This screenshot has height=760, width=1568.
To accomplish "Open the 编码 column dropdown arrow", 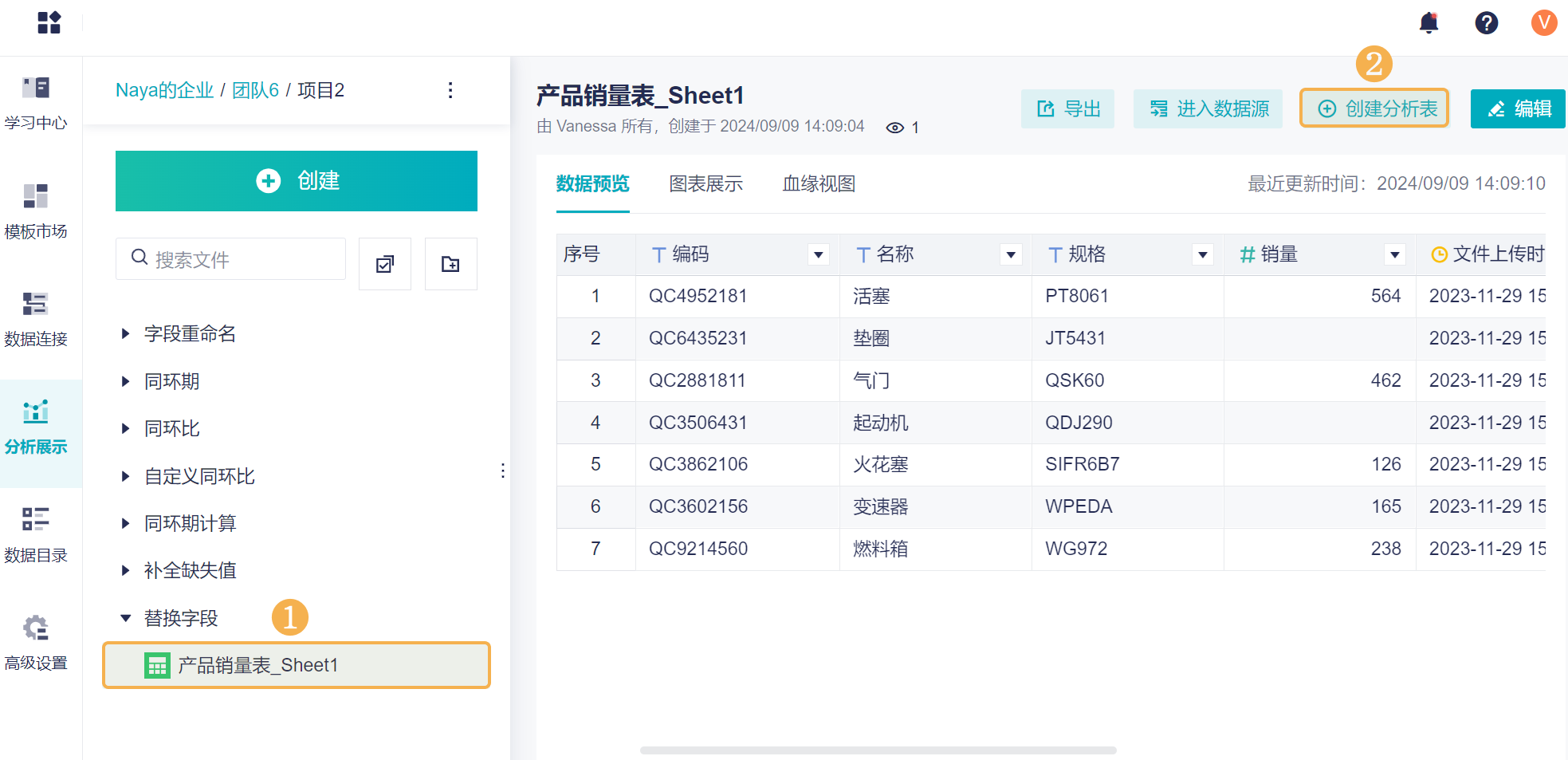I will 818,255.
